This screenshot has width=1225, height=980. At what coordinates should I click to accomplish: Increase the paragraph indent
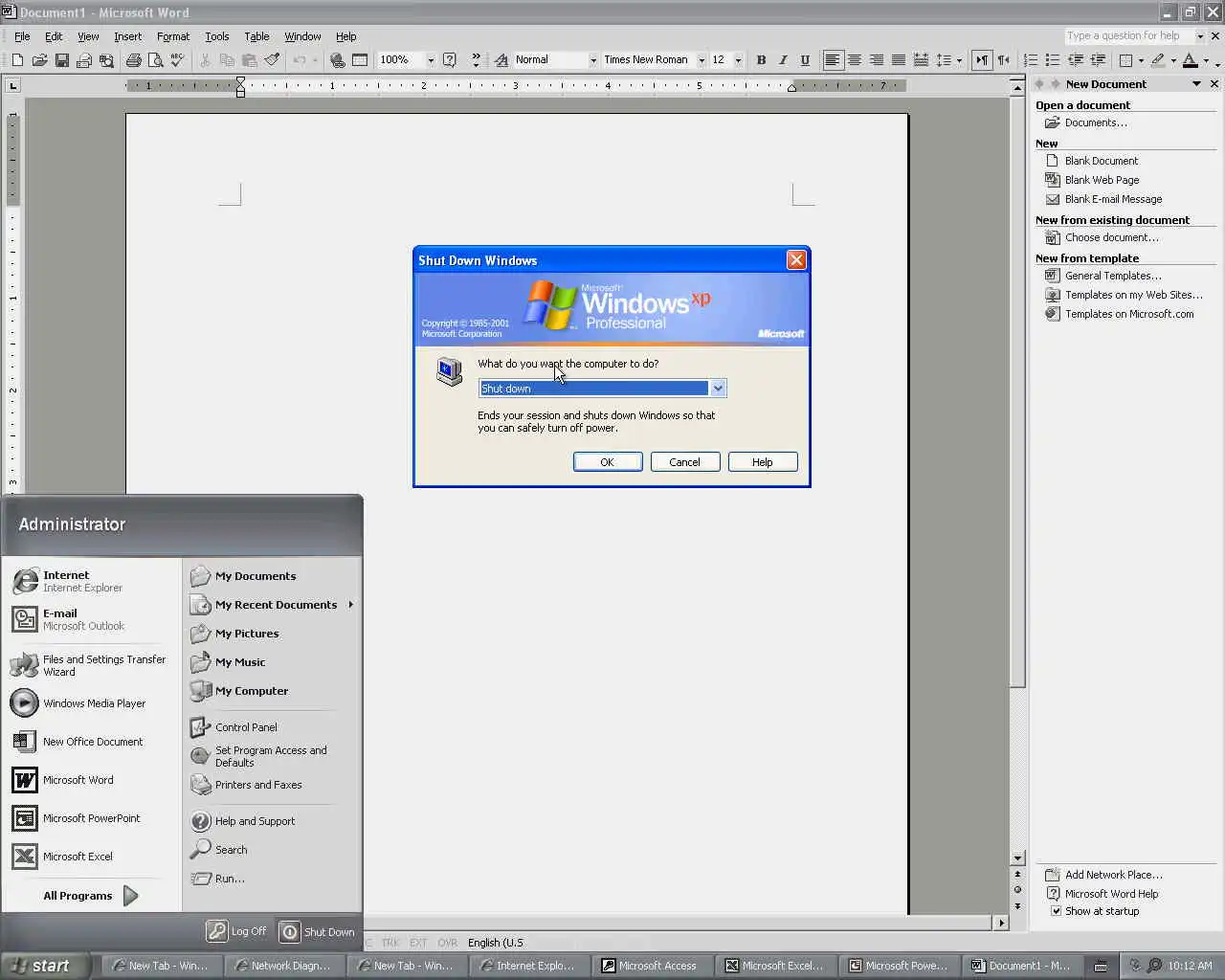coord(1098,59)
